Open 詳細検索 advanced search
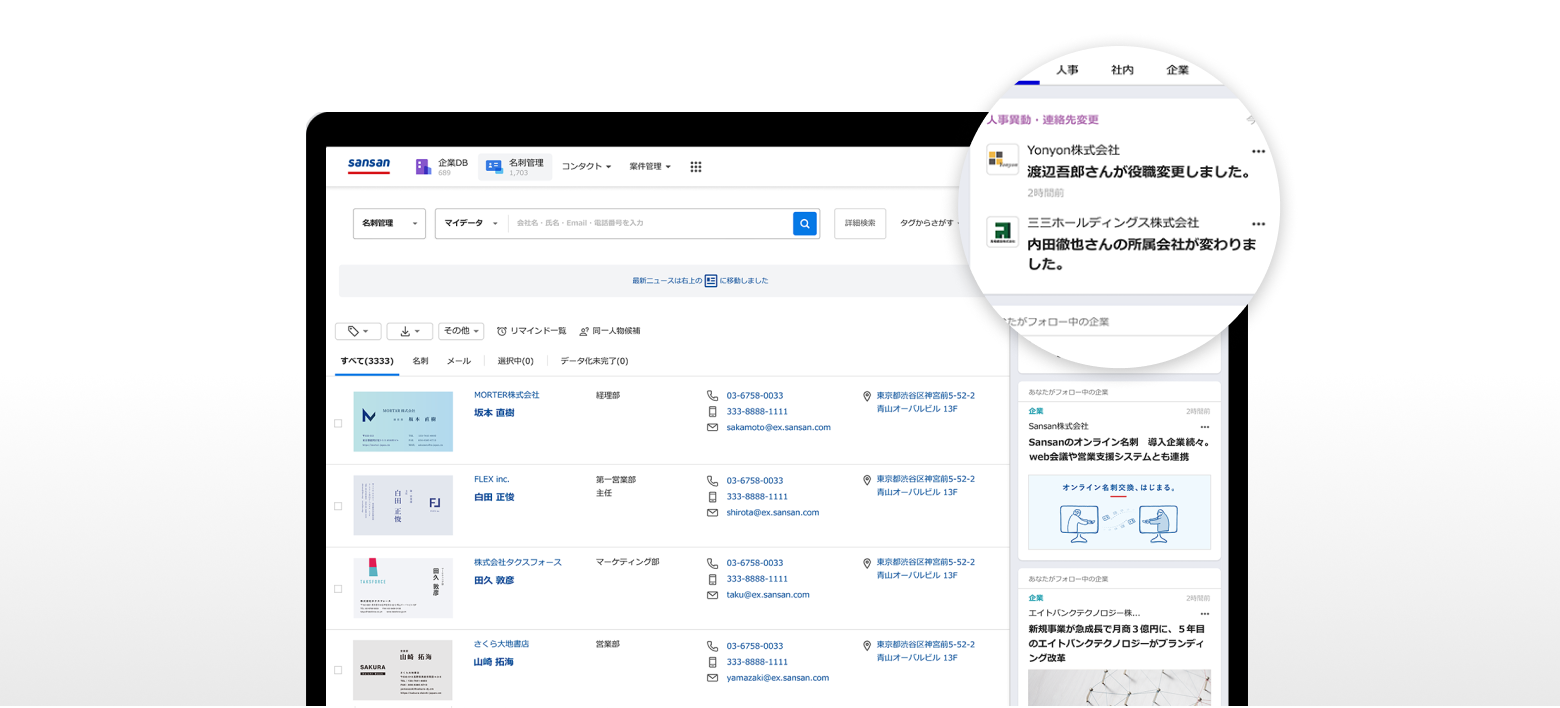This screenshot has height=708, width=1560. (860, 223)
